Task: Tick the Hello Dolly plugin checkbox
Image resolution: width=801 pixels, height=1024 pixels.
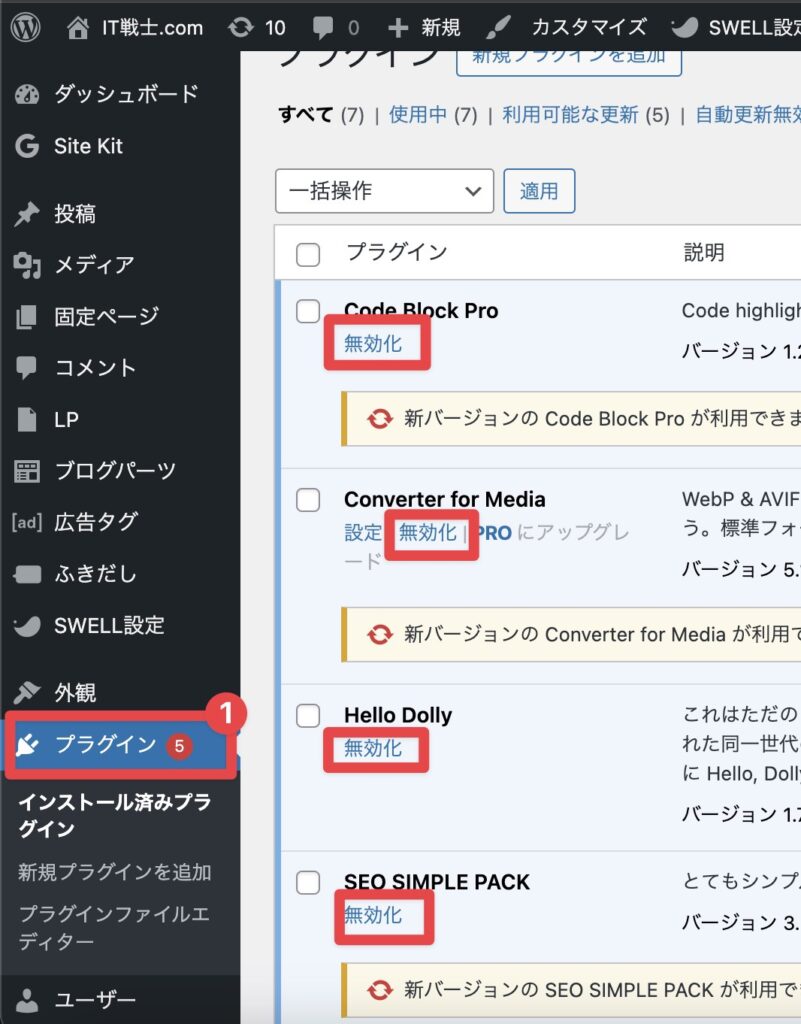Action: tap(308, 715)
